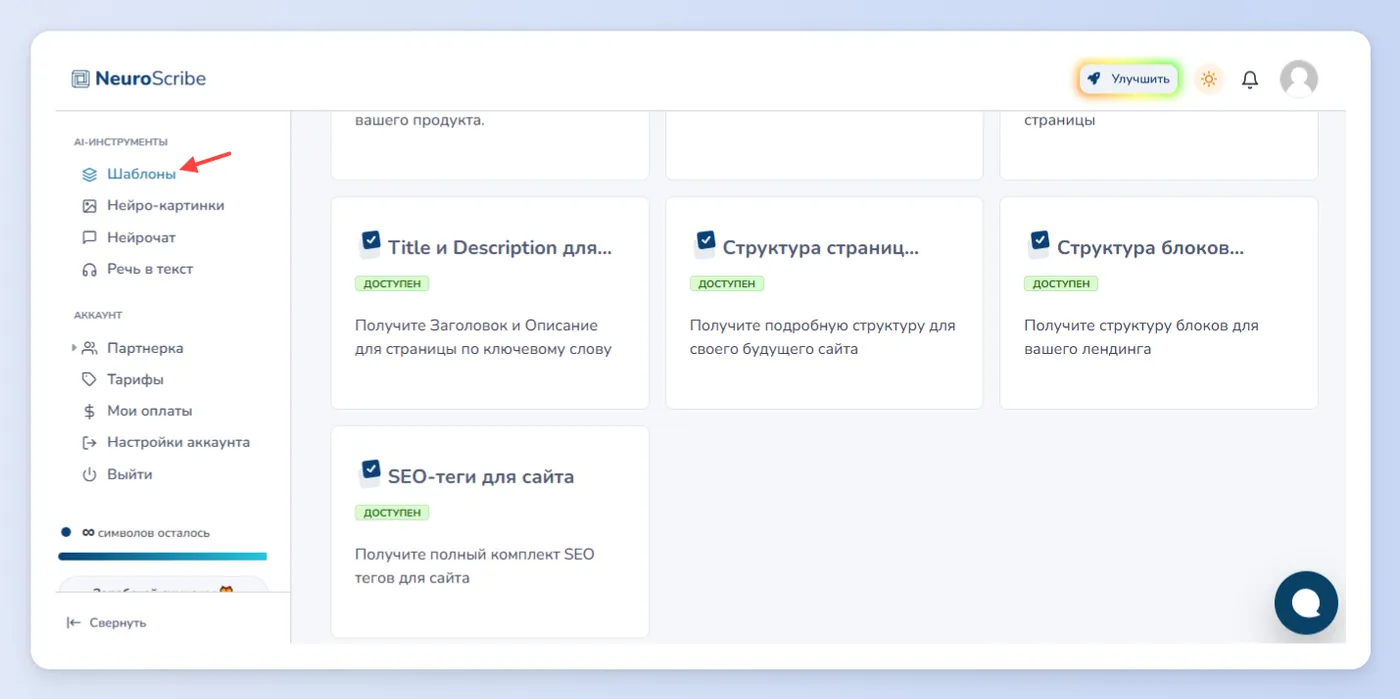This screenshot has height=699, width=1400.
Task: Open the Структура страниц... template title
Action: coord(821,248)
